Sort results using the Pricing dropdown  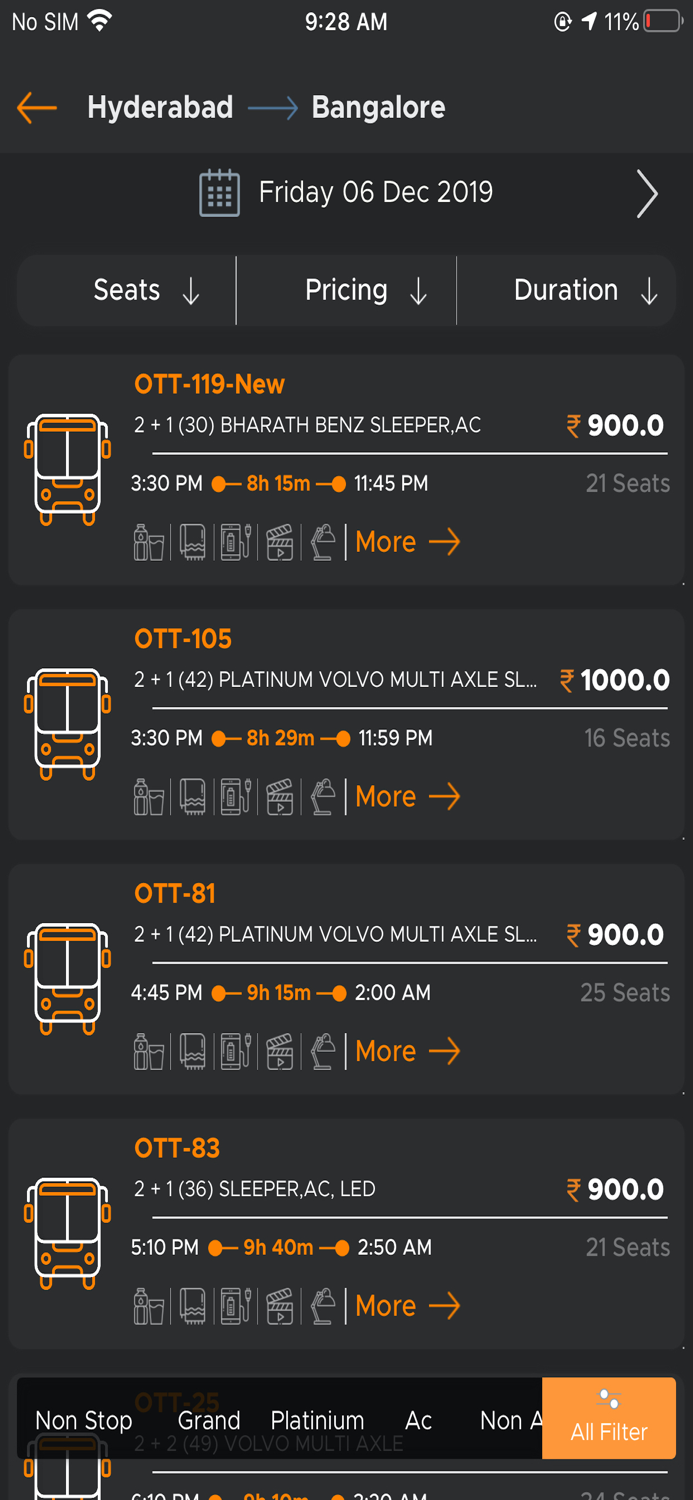click(x=347, y=290)
